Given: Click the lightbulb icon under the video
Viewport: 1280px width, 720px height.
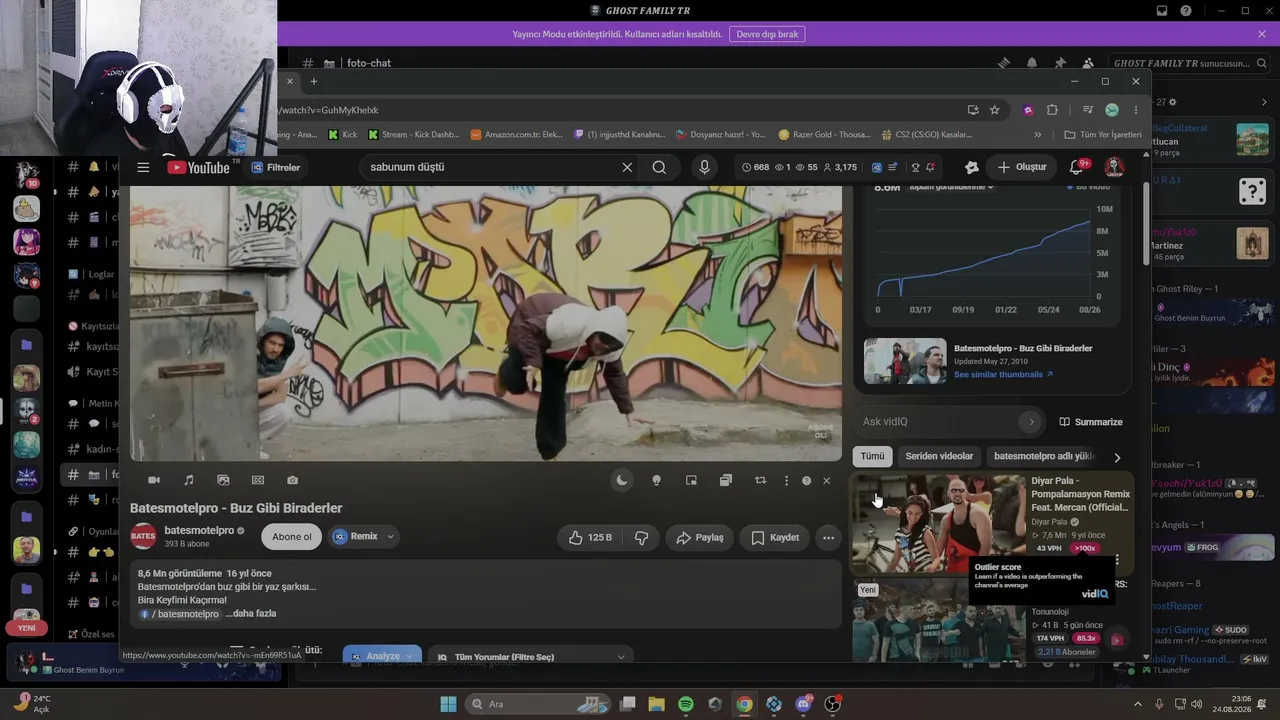Looking at the screenshot, I should pyautogui.click(x=656, y=480).
